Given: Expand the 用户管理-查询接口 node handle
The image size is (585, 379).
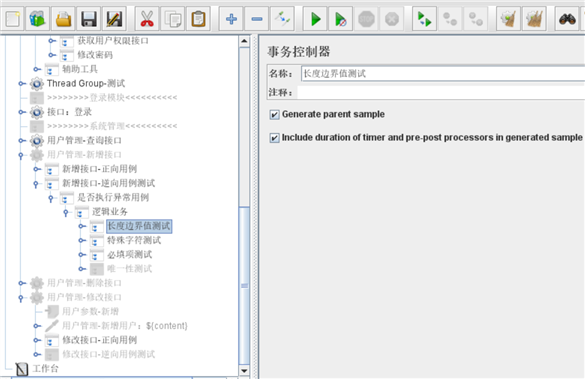Looking at the screenshot, I should (x=22, y=141).
